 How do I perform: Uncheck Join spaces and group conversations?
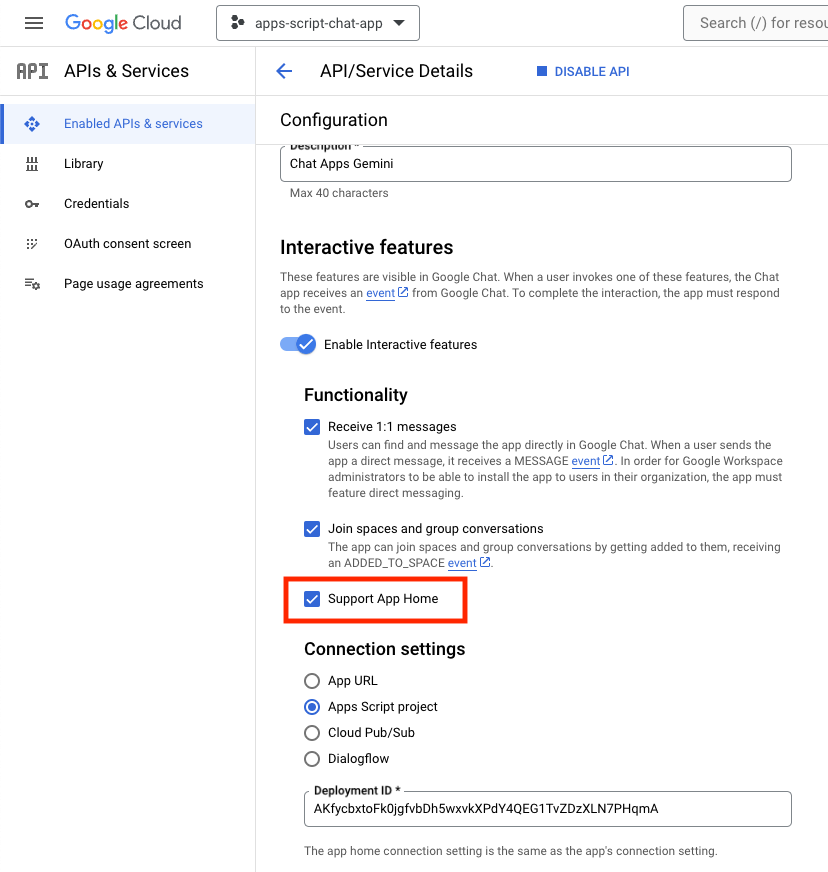(x=312, y=529)
